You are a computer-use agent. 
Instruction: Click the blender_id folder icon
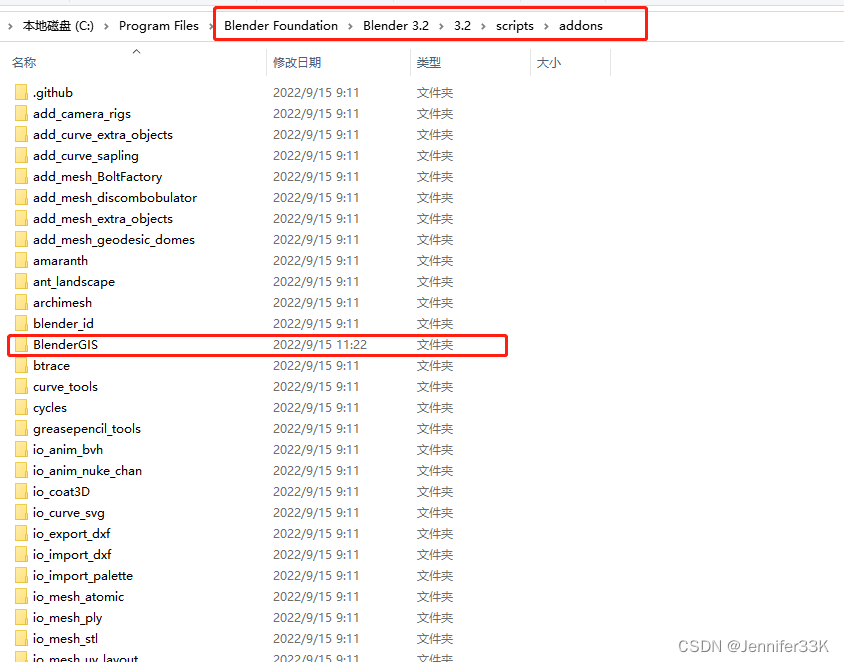(x=21, y=323)
